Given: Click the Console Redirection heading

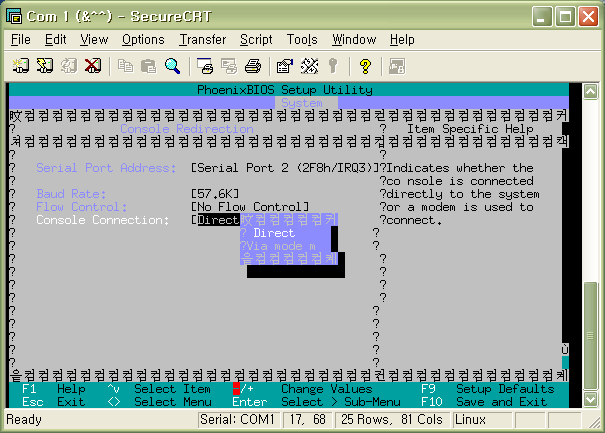Looking at the screenshot, I should (187, 129).
